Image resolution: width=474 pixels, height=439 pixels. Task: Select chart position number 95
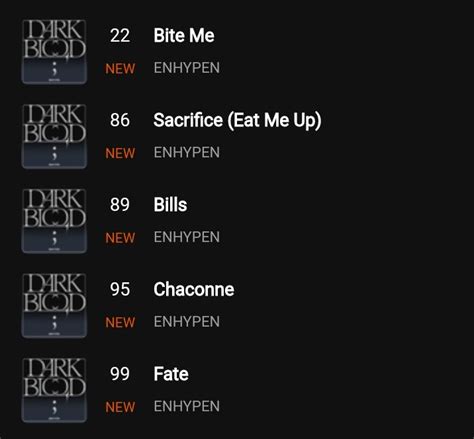pyautogui.click(x=120, y=289)
